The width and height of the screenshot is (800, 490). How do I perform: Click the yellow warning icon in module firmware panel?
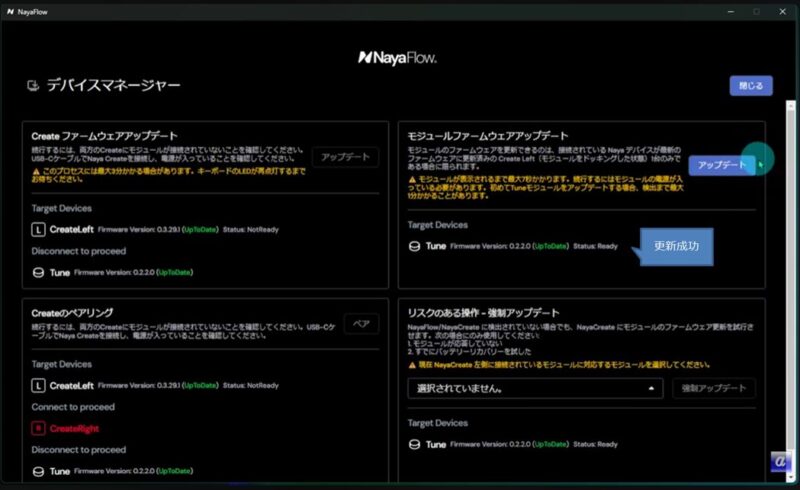pos(412,179)
